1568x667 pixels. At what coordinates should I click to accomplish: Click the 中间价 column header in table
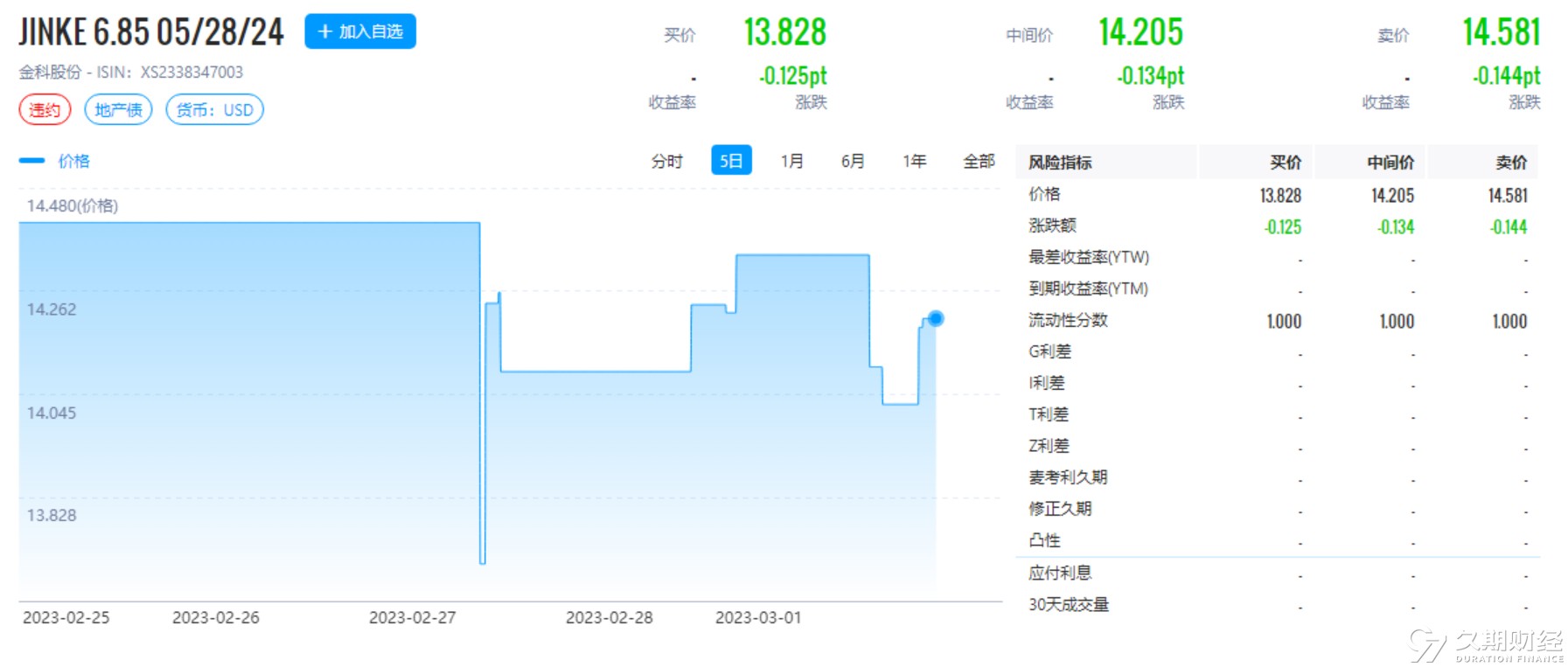1390,163
